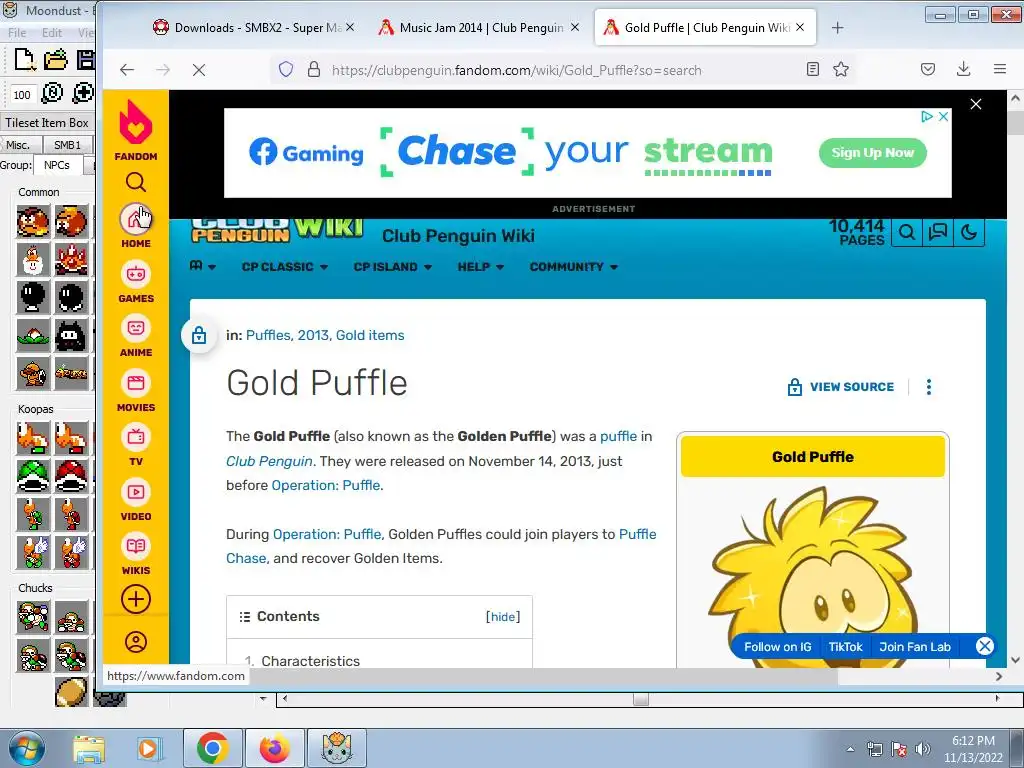1024x768 pixels.
Task: Toggle Firefox reader view
Action: point(812,69)
